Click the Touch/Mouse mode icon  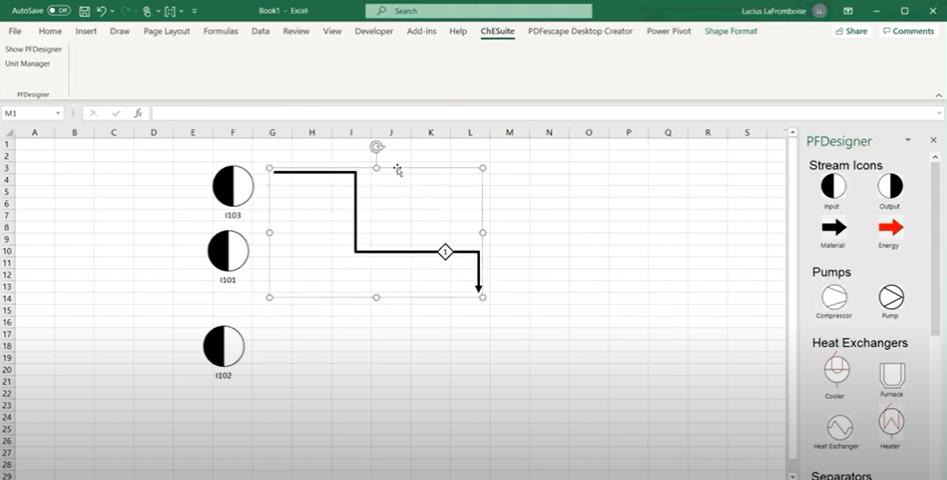147,11
